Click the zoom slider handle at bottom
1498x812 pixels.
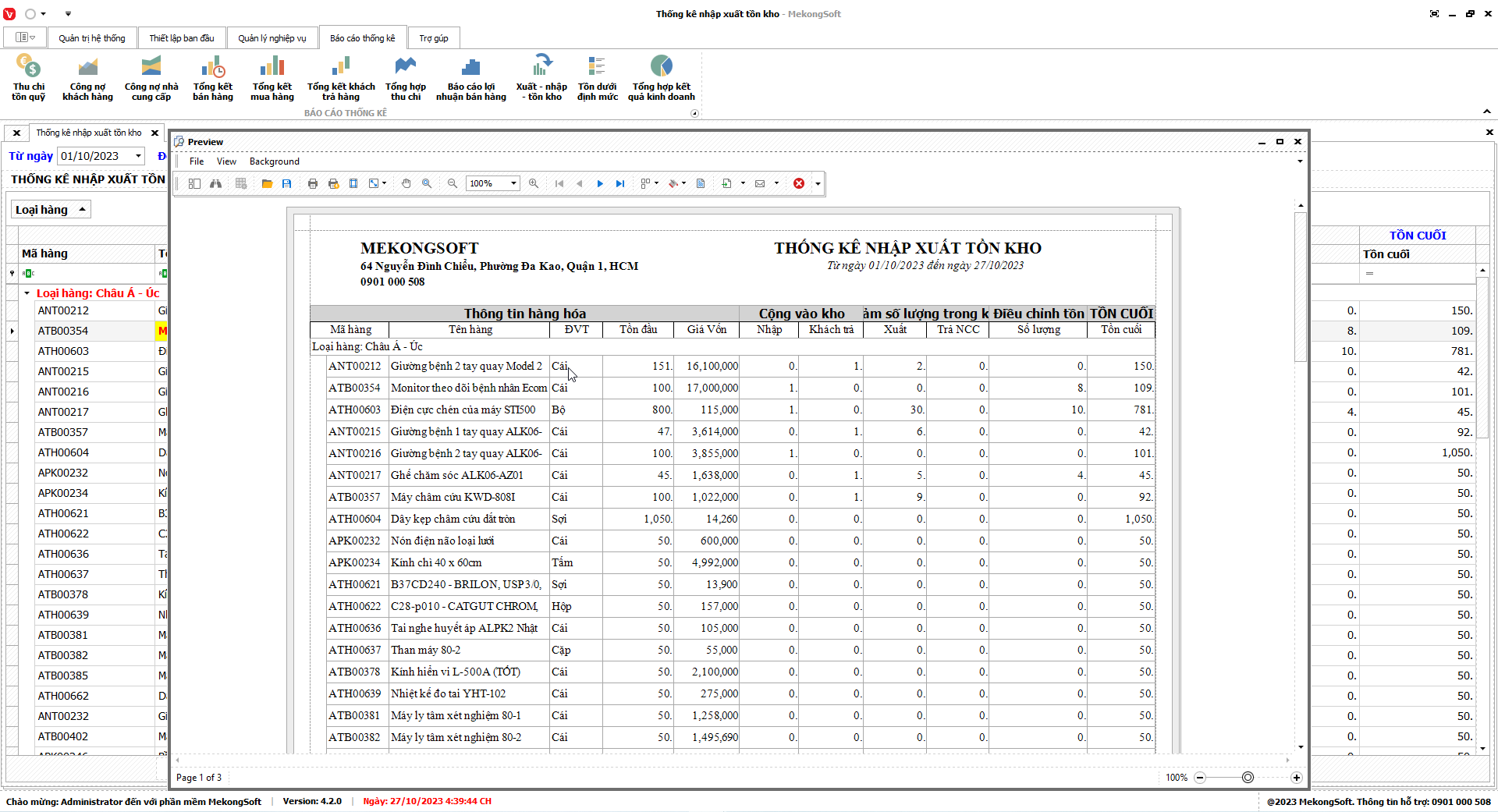point(1248,777)
